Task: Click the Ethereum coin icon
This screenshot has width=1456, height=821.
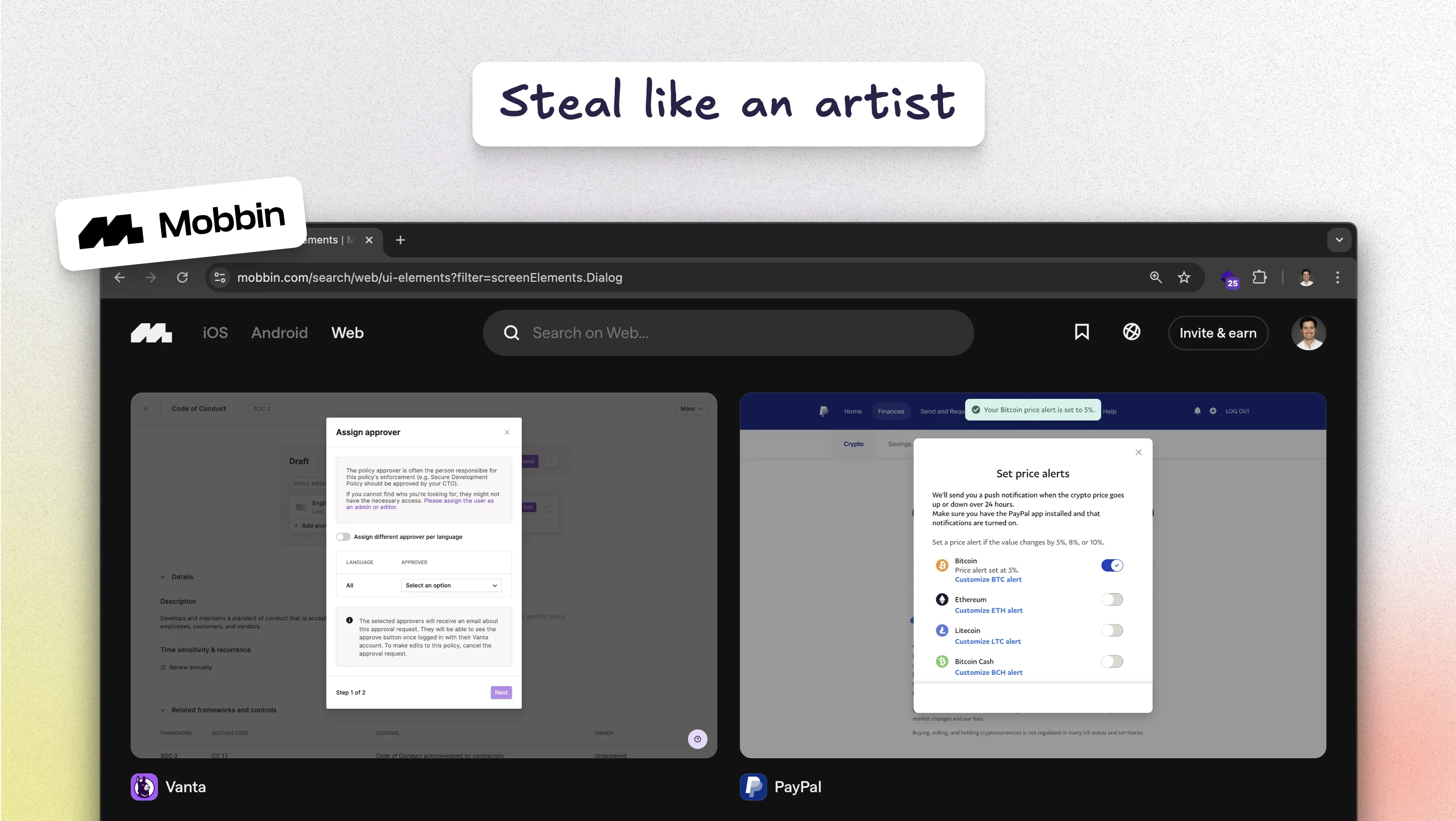Action: [x=942, y=599]
